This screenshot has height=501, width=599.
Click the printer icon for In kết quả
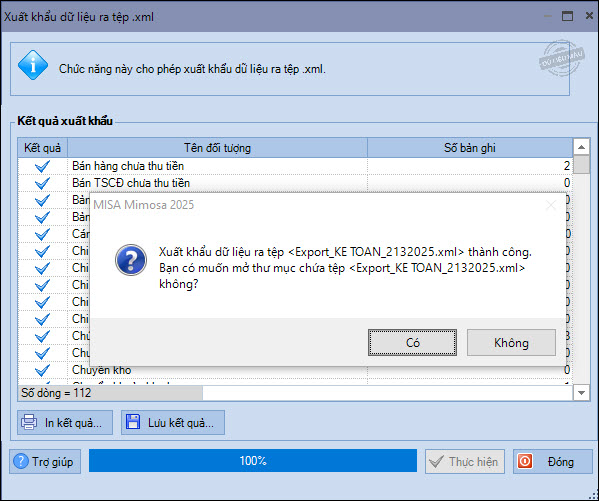[x=29, y=422]
